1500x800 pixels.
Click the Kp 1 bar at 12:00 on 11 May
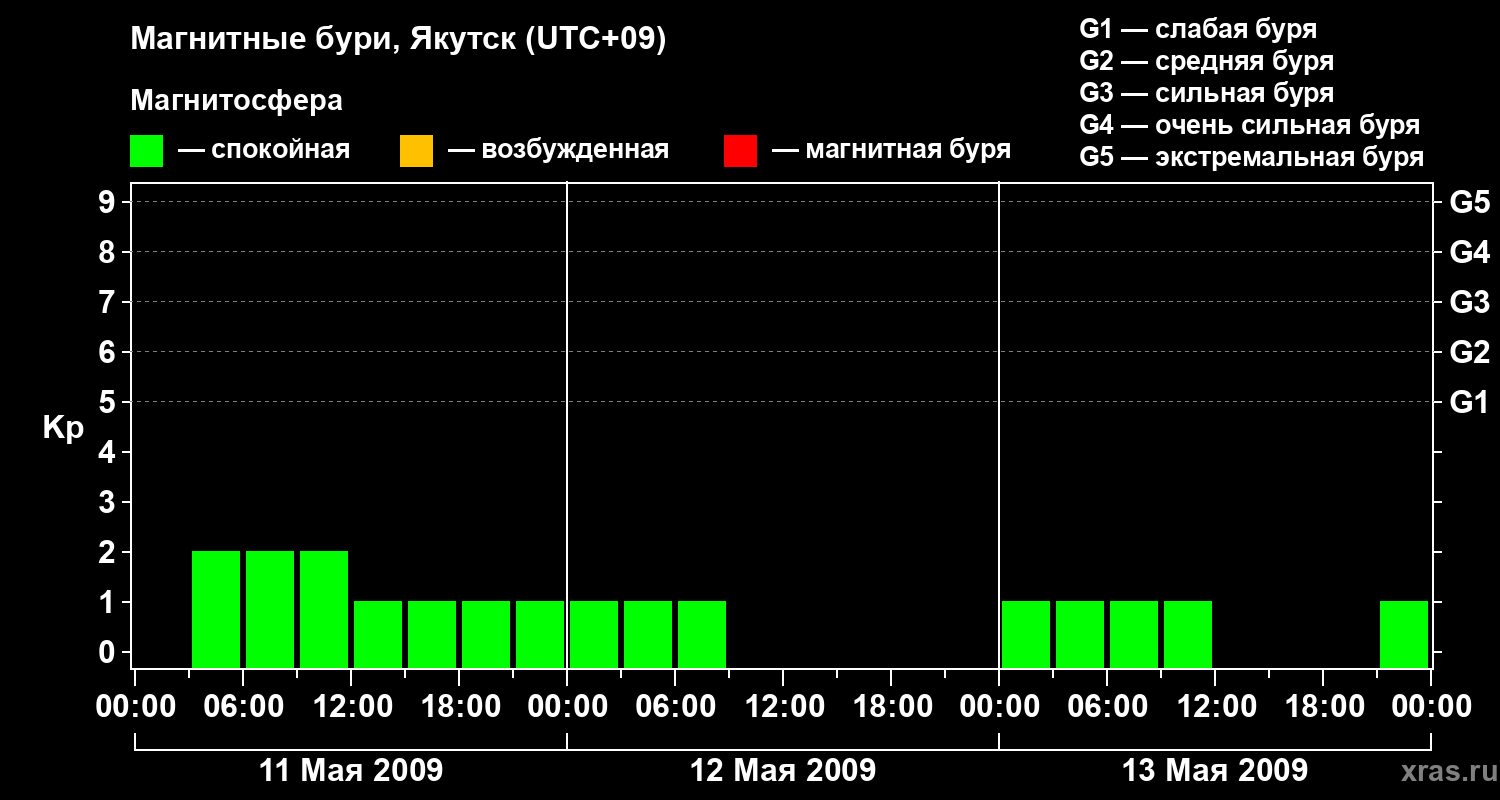click(378, 634)
